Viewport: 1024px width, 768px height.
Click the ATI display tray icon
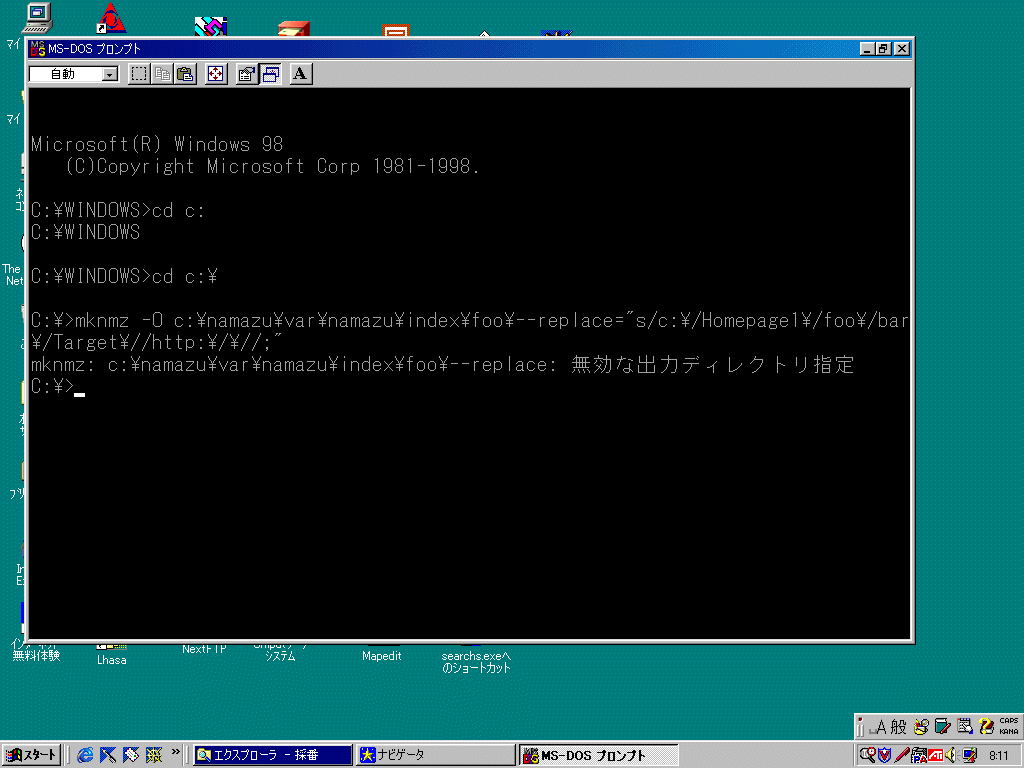[936, 755]
